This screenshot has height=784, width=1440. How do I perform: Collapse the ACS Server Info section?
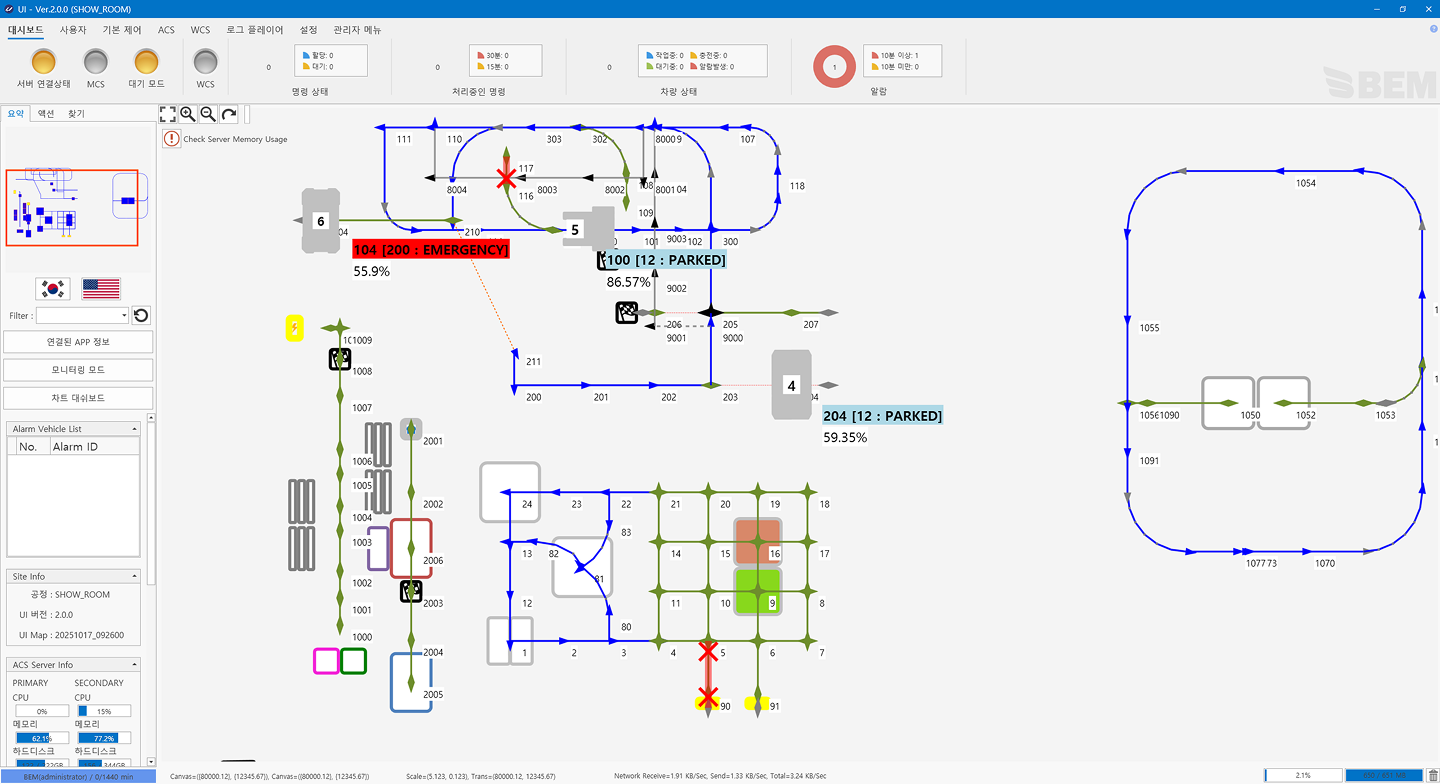point(134,665)
